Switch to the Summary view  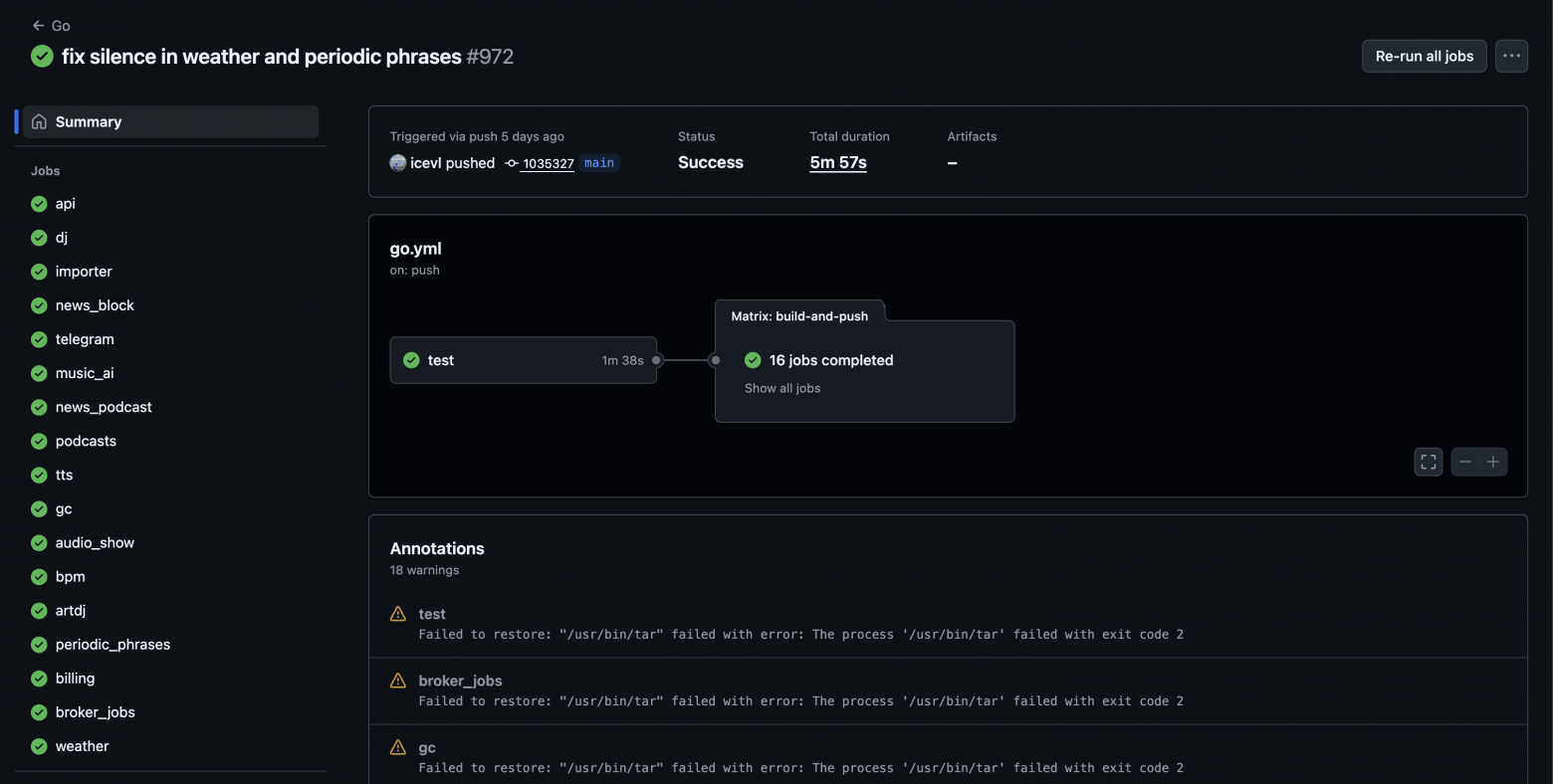pos(89,120)
